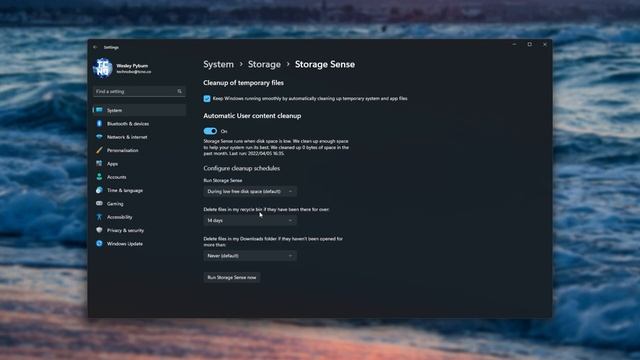Turn off Automatic User content cleanup toggle
The width and height of the screenshot is (640, 360).
(210, 131)
